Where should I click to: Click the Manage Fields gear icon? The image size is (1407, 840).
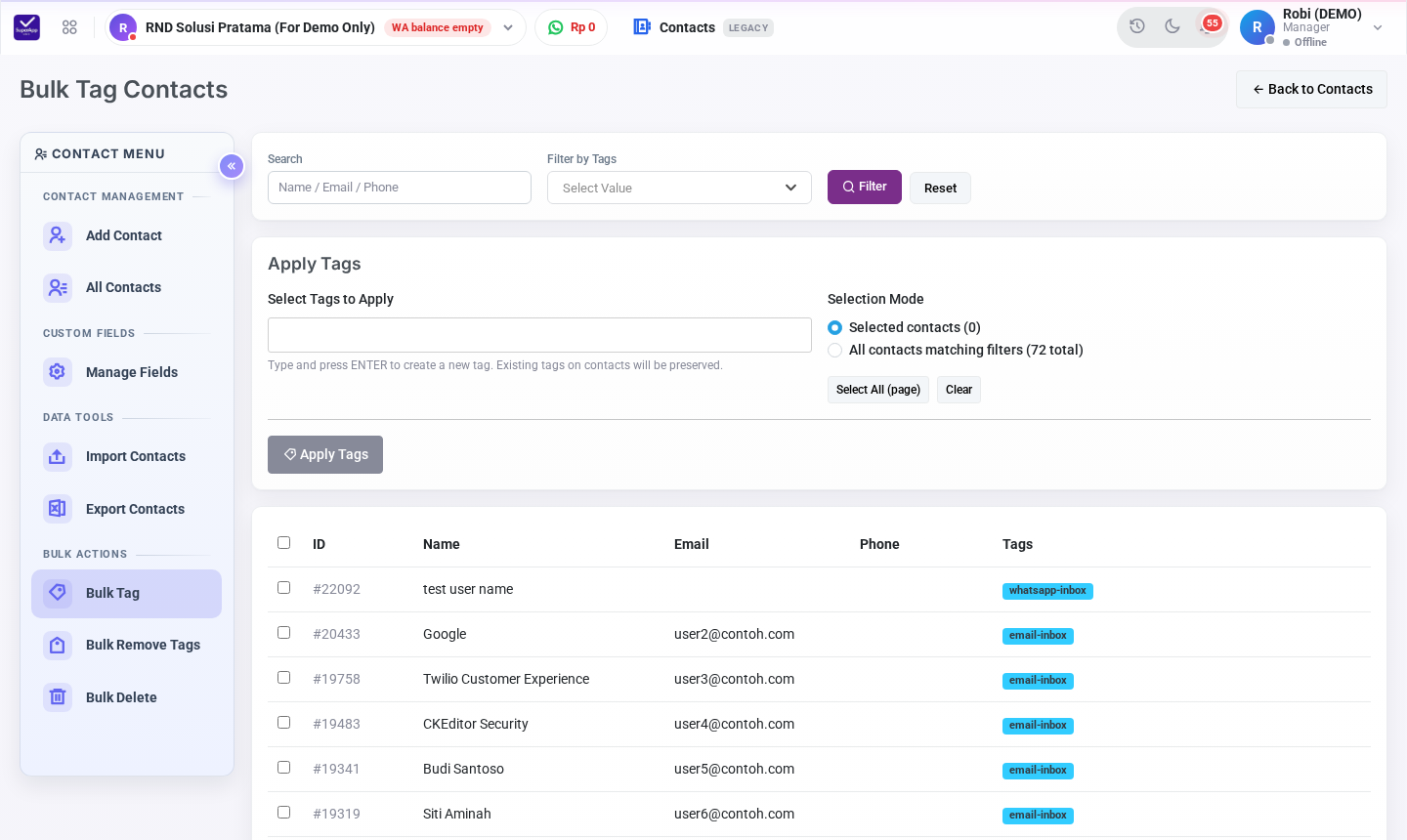click(58, 372)
